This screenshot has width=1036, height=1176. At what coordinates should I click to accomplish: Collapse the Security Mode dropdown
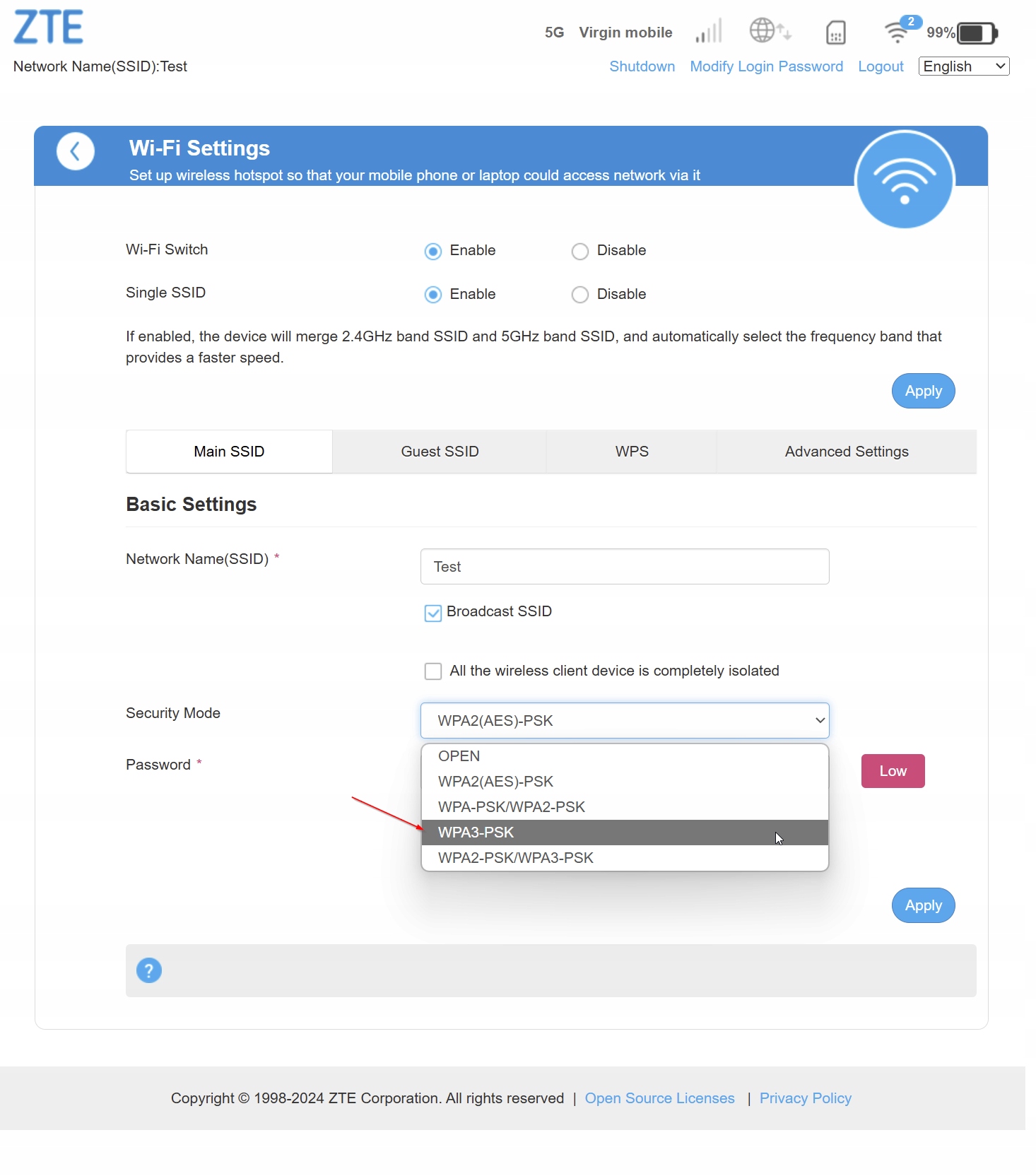[624, 721]
